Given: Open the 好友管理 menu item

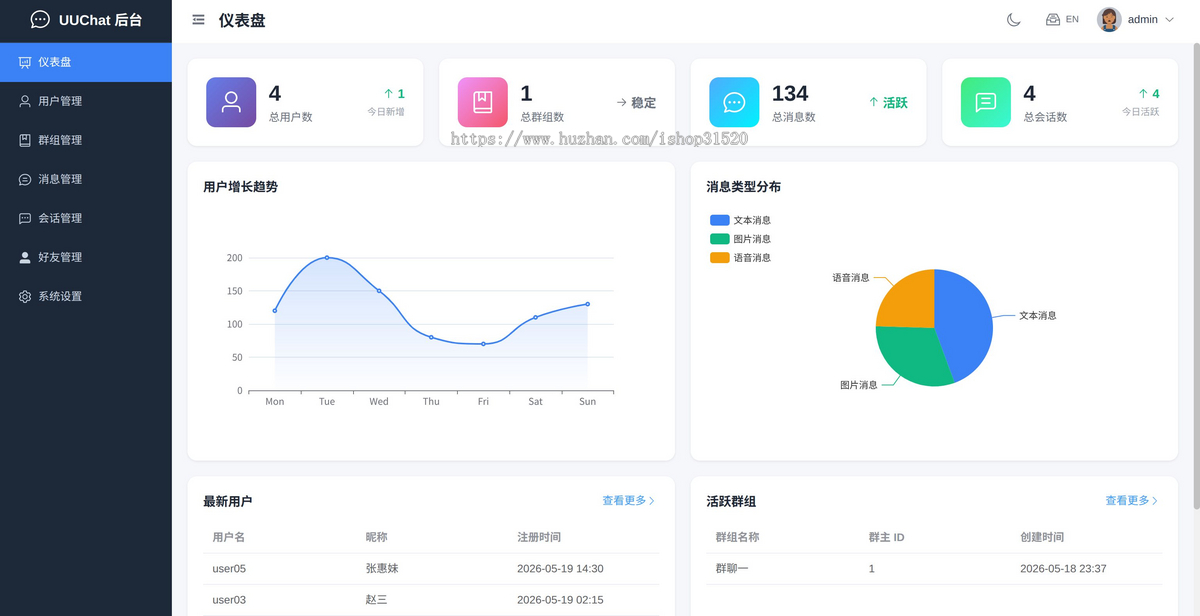Looking at the screenshot, I should coord(86,257).
